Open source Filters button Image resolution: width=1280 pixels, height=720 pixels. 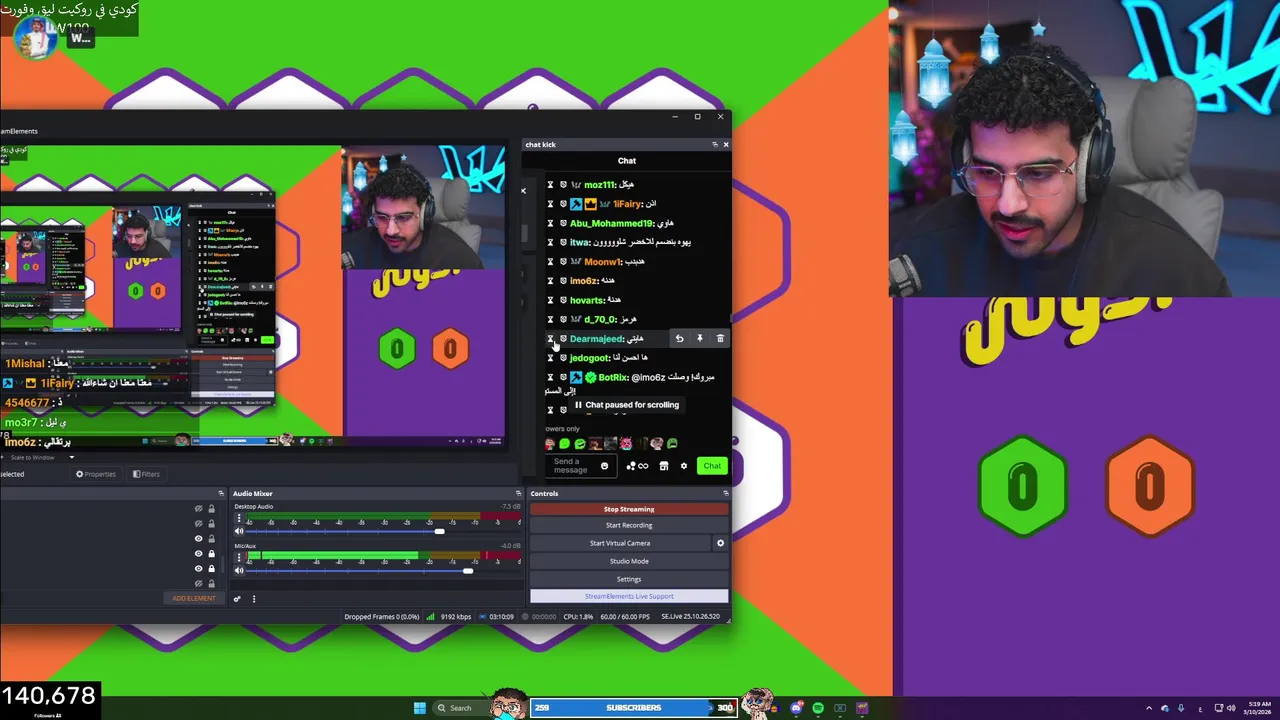(145, 474)
